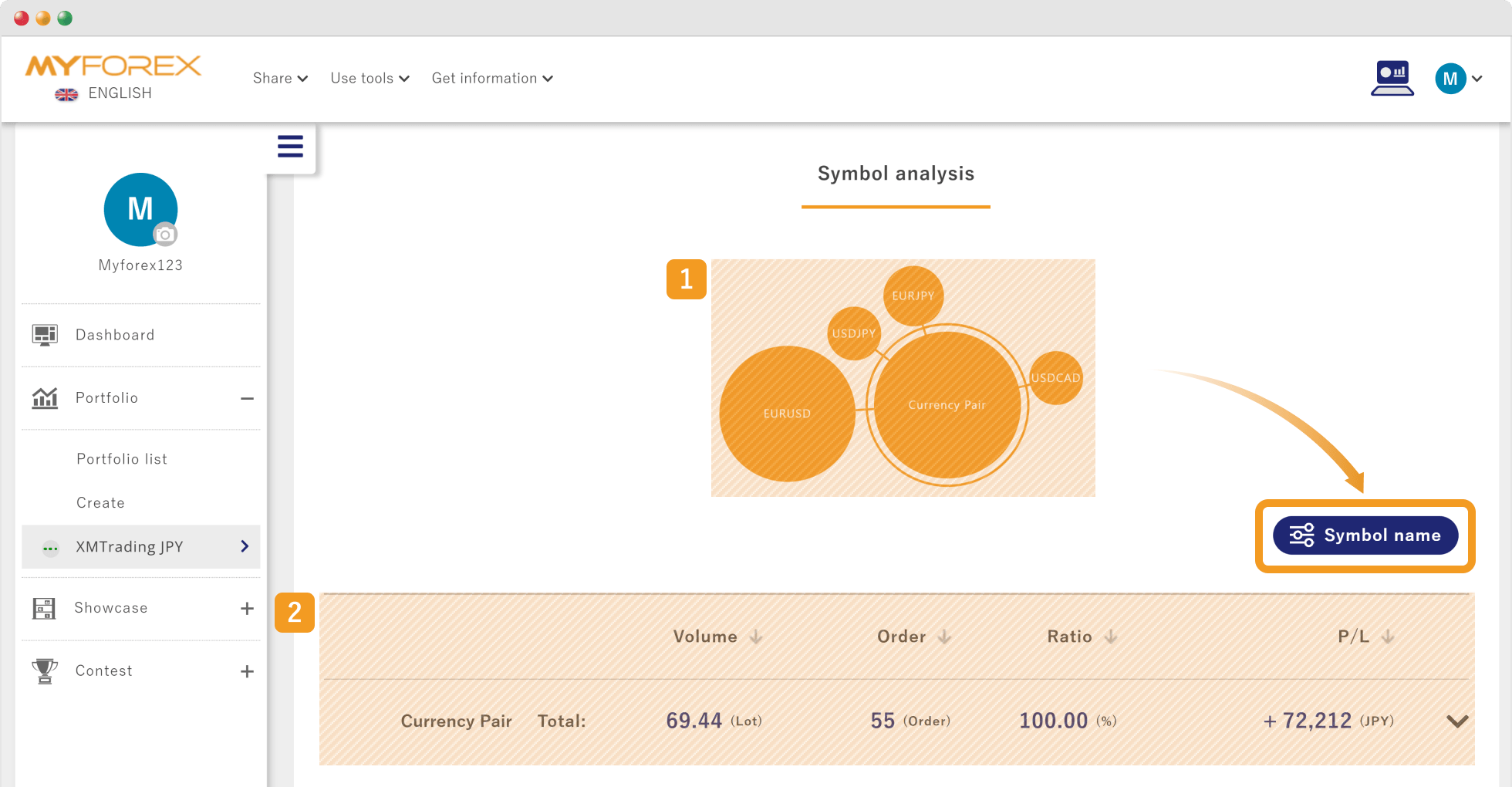Expand the Currency Pair total row chevron
The height and width of the screenshot is (787, 1512).
click(x=1457, y=721)
